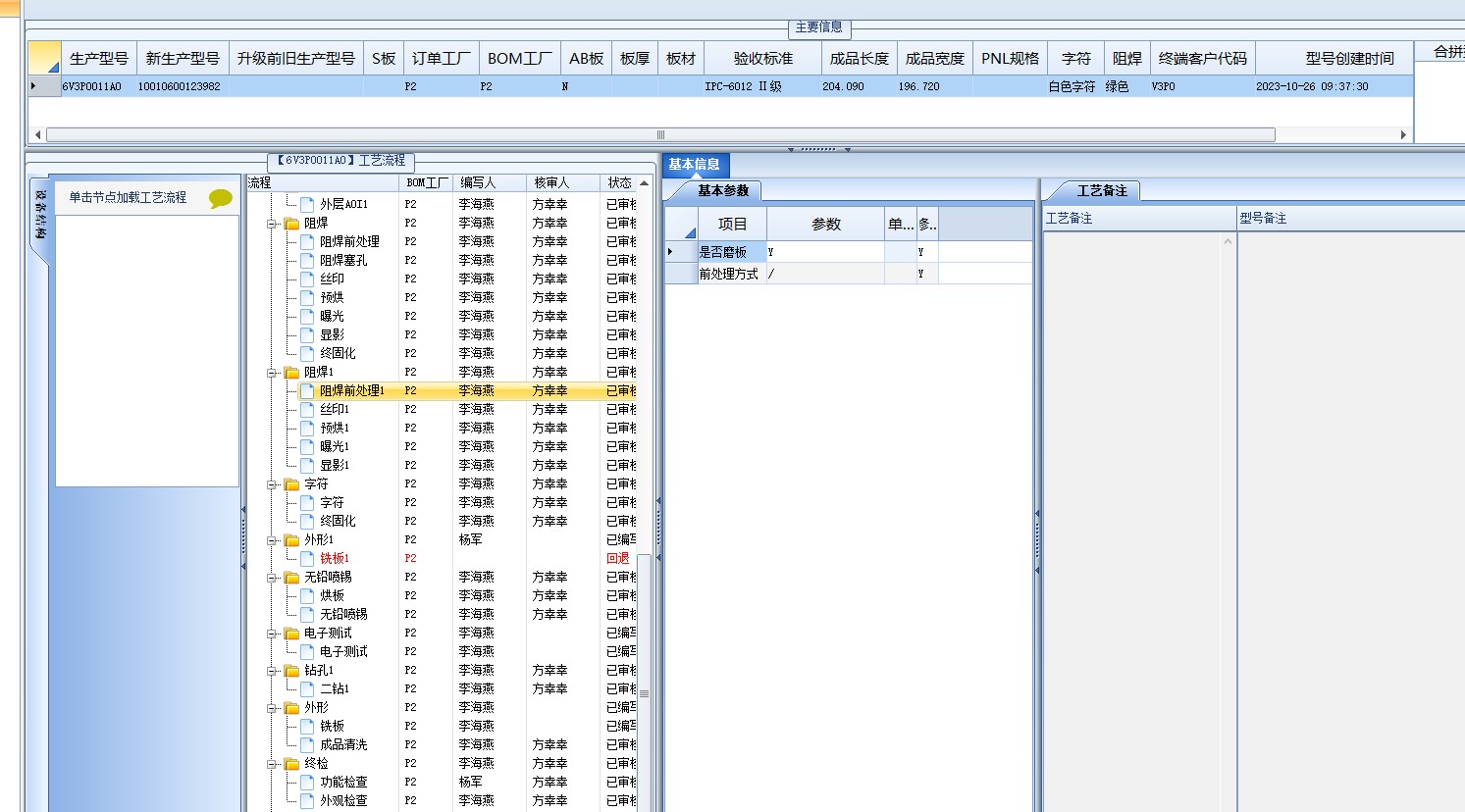
Task: Collapse the 字符 folder node
Action: (272, 484)
